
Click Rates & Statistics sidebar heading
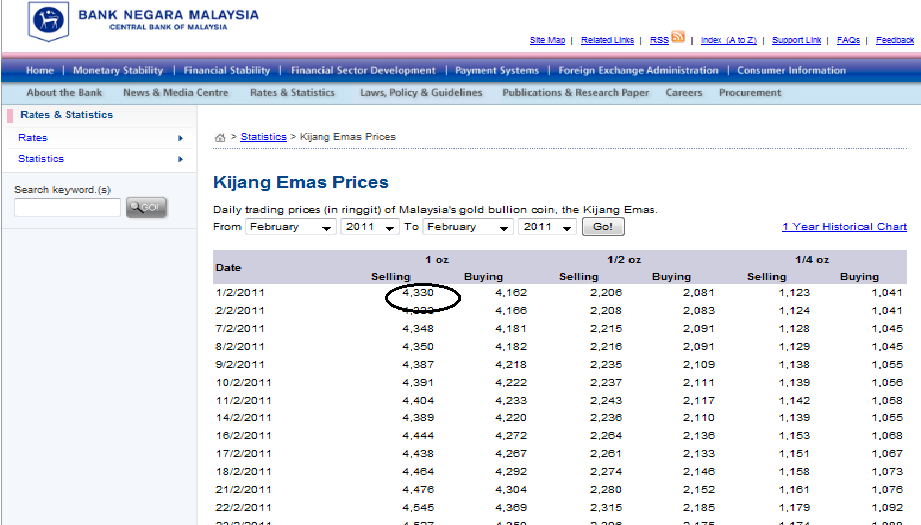point(66,115)
